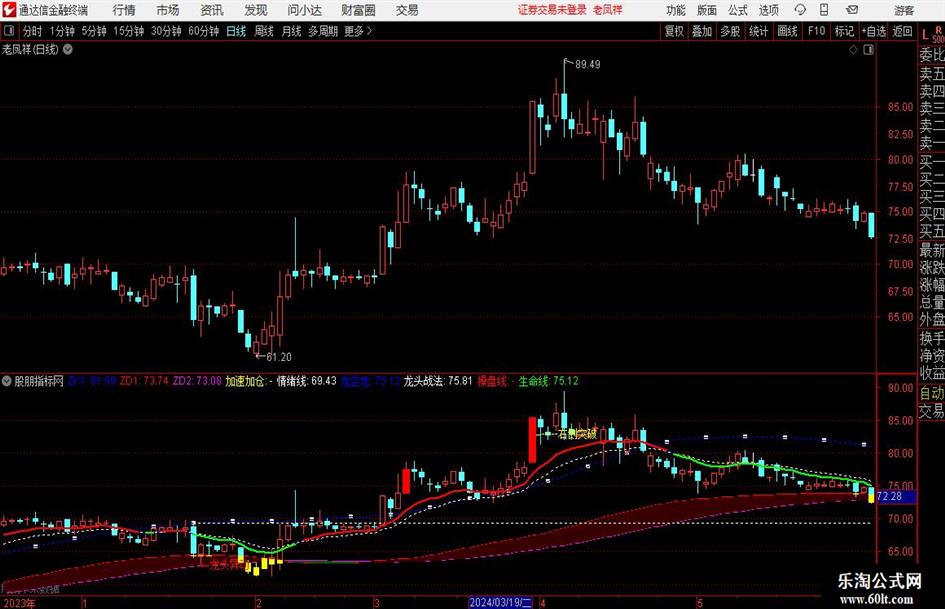Open the 行情 menu
This screenshot has height=609, width=945.
pos(124,10)
